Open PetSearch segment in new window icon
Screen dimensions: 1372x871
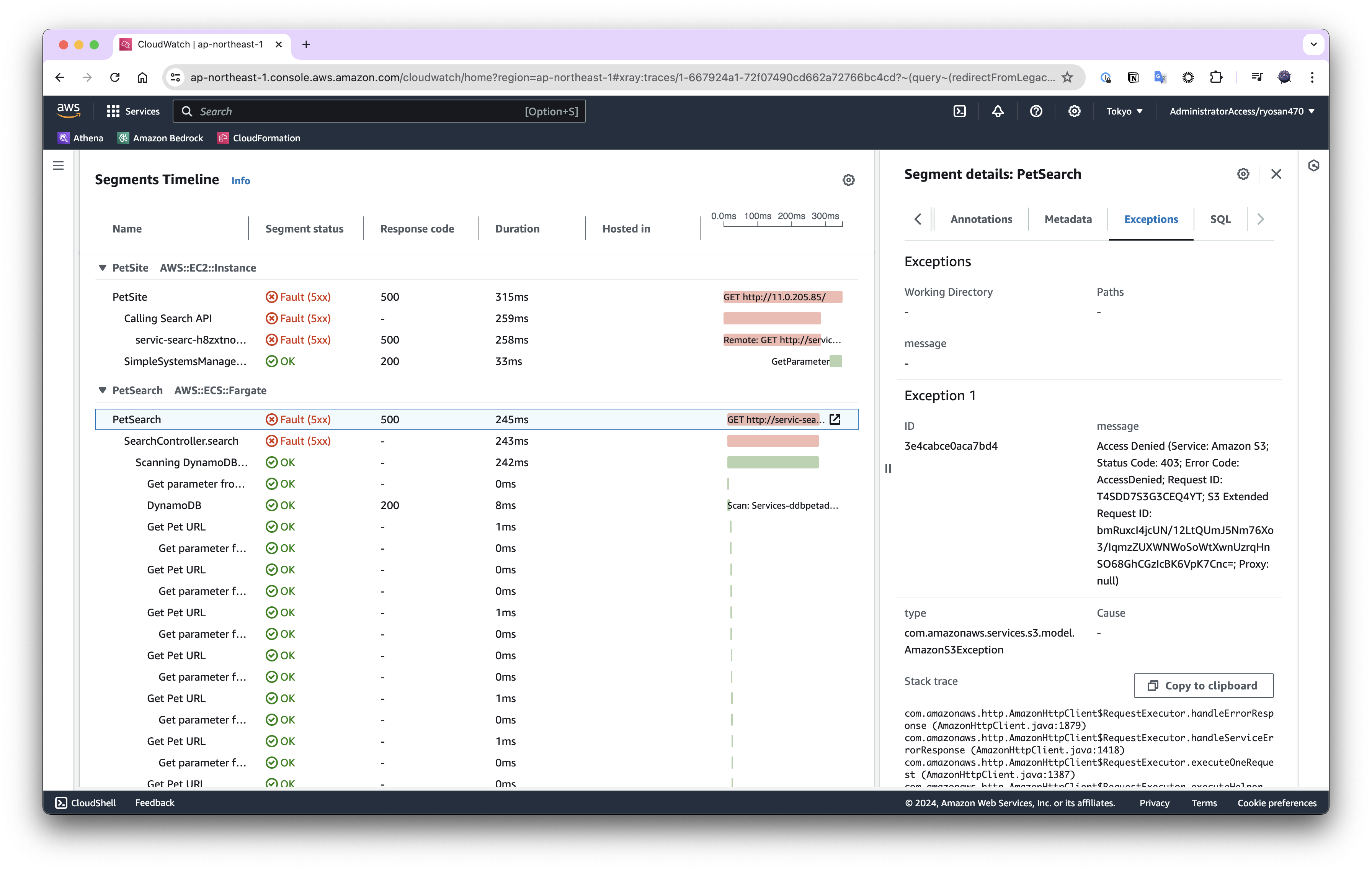(835, 419)
